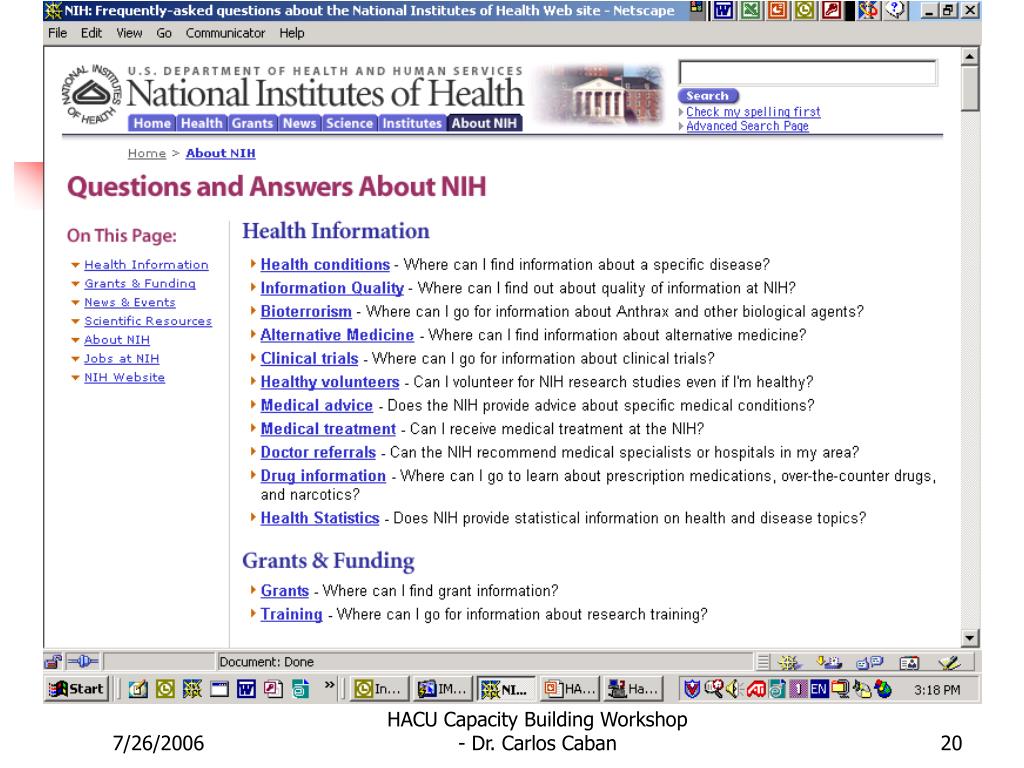The image size is (1024, 768).
Task: Click the Netscape security lock icon in status bar
Action: click(x=53, y=662)
